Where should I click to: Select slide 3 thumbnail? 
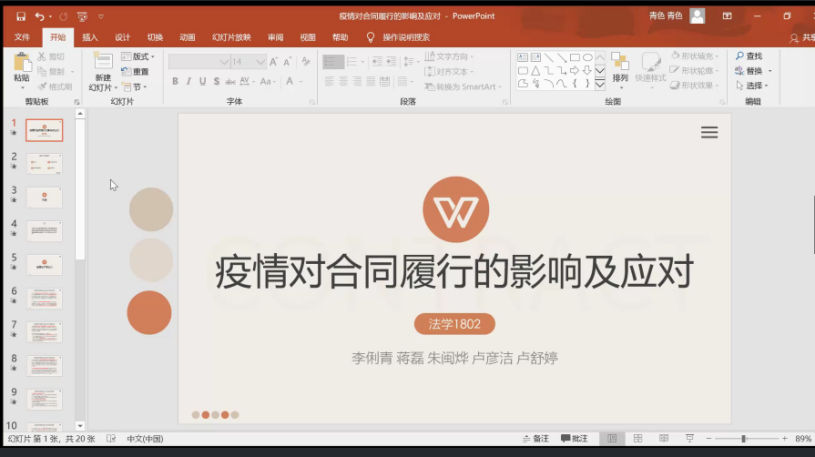(x=44, y=198)
